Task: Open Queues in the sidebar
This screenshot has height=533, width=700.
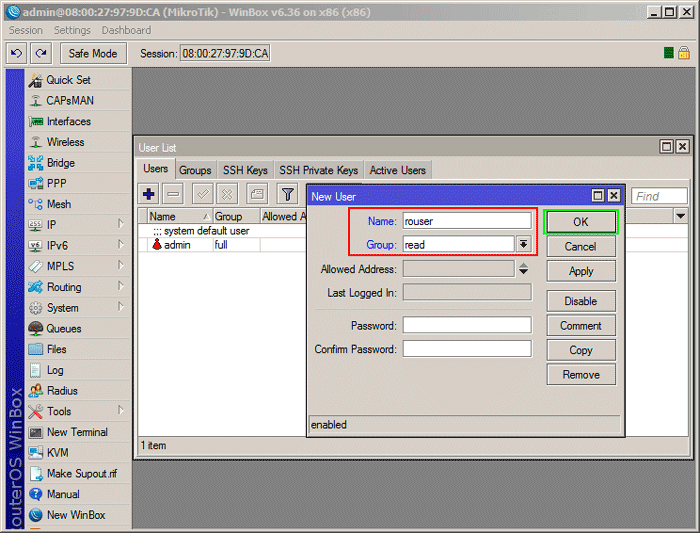Action: pyautogui.click(x=64, y=328)
